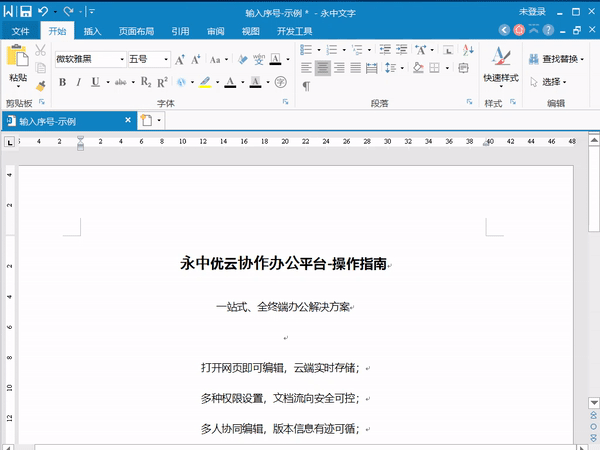Apply Subscript formatting with R₂ icon
This screenshot has width=600, height=450.
coord(146,82)
